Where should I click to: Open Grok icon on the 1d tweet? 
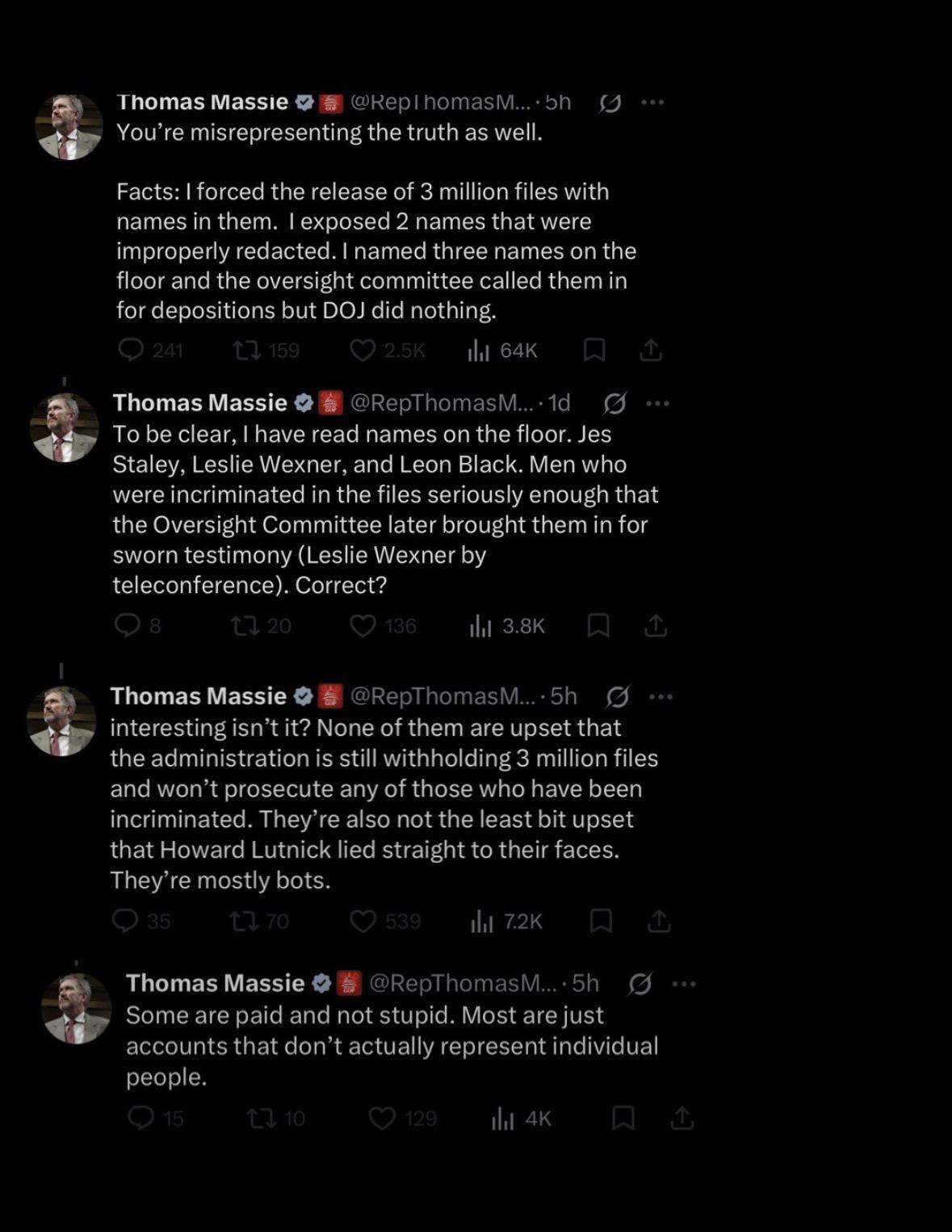coord(614,402)
